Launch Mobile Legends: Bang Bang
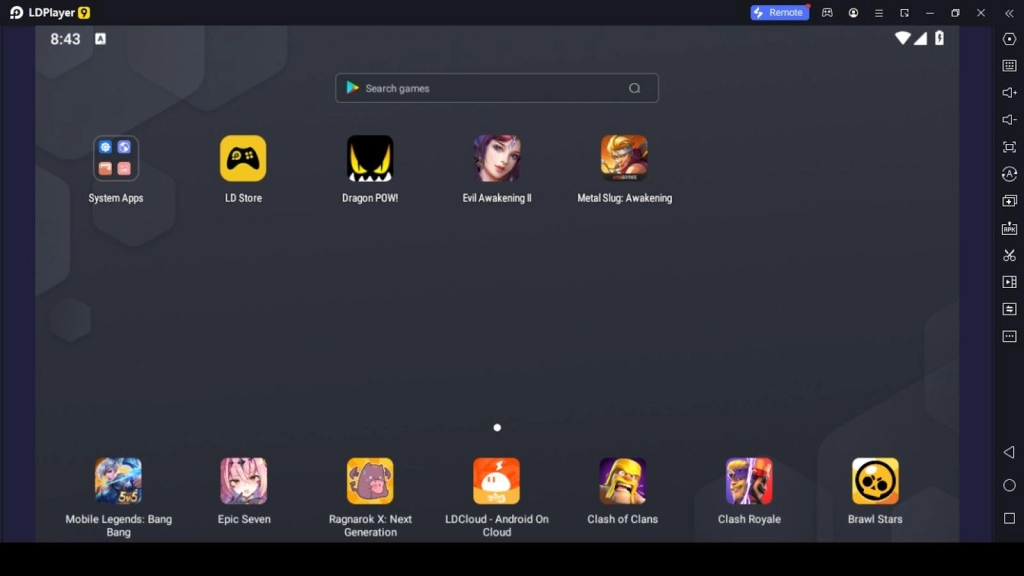 pos(118,481)
